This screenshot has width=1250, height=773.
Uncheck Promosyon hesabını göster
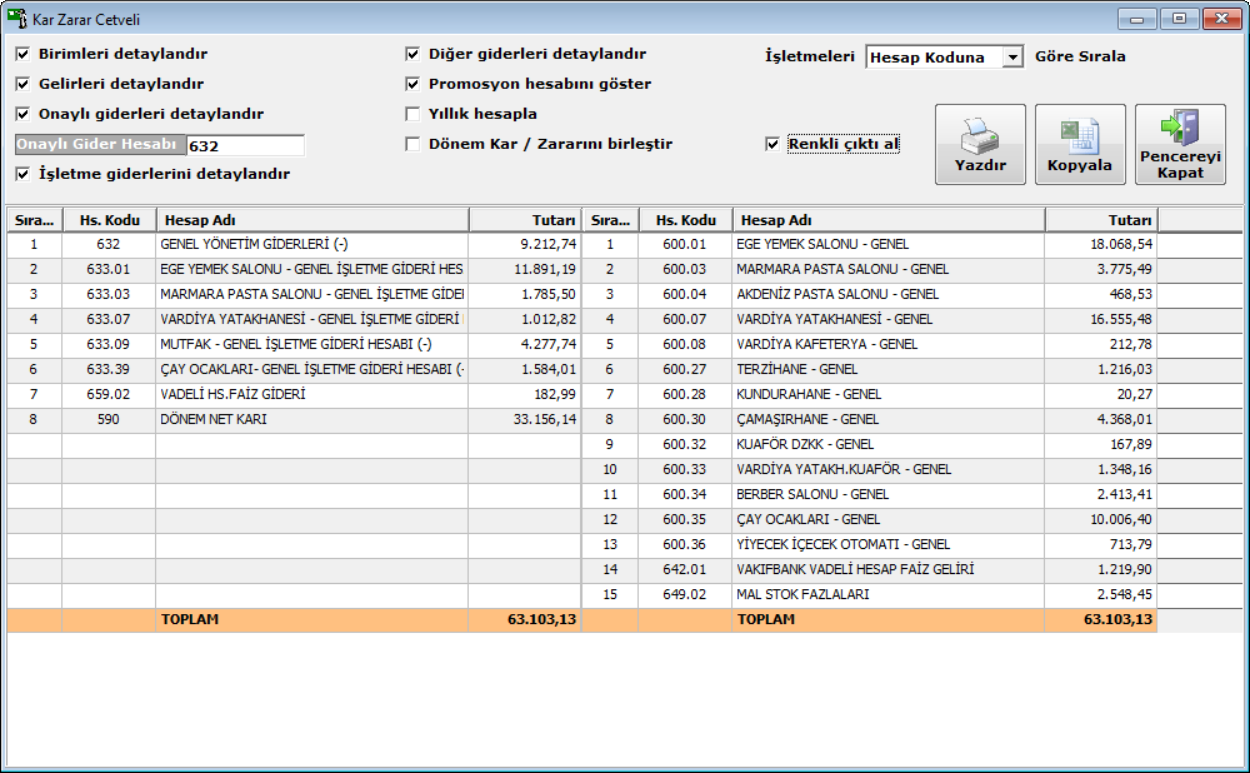click(412, 84)
